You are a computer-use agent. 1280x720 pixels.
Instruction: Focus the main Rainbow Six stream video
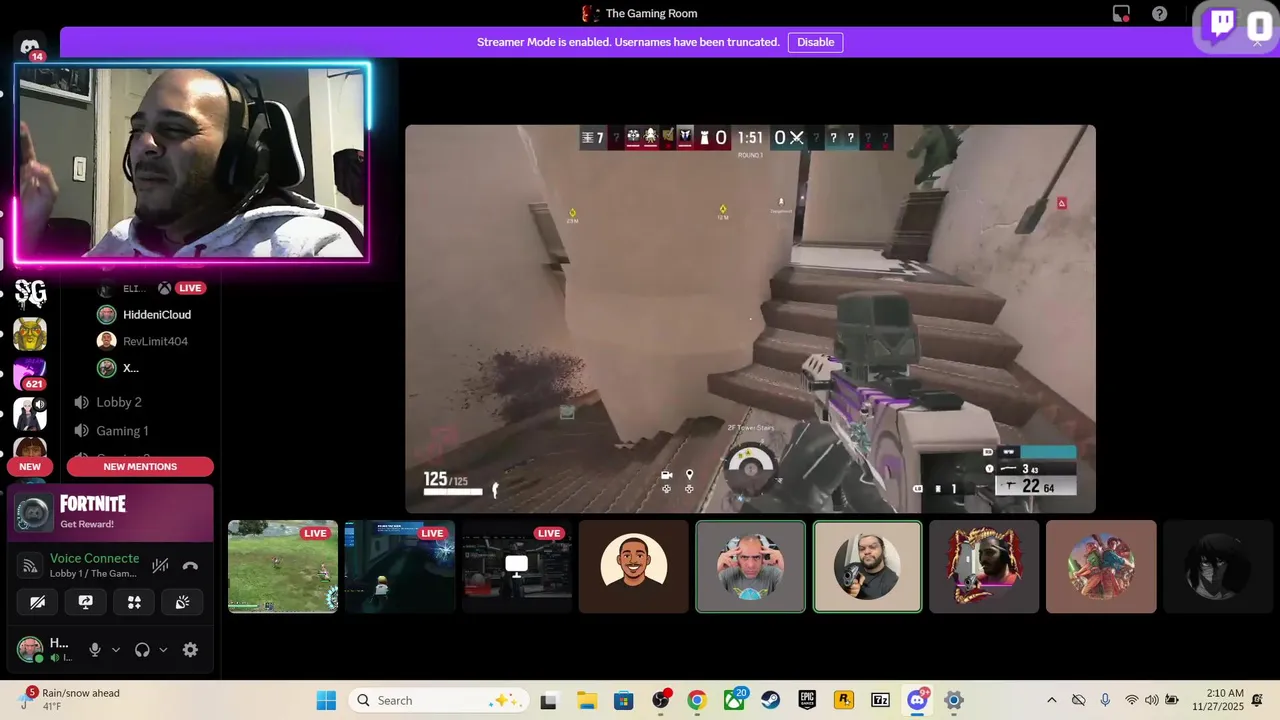(750, 319)
